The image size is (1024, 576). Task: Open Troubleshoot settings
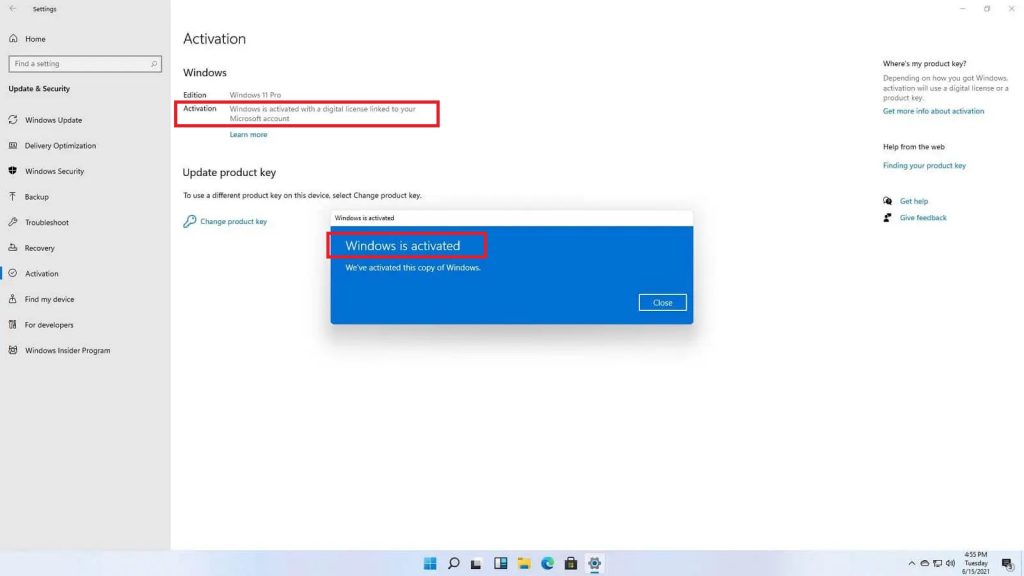point(46,222)
